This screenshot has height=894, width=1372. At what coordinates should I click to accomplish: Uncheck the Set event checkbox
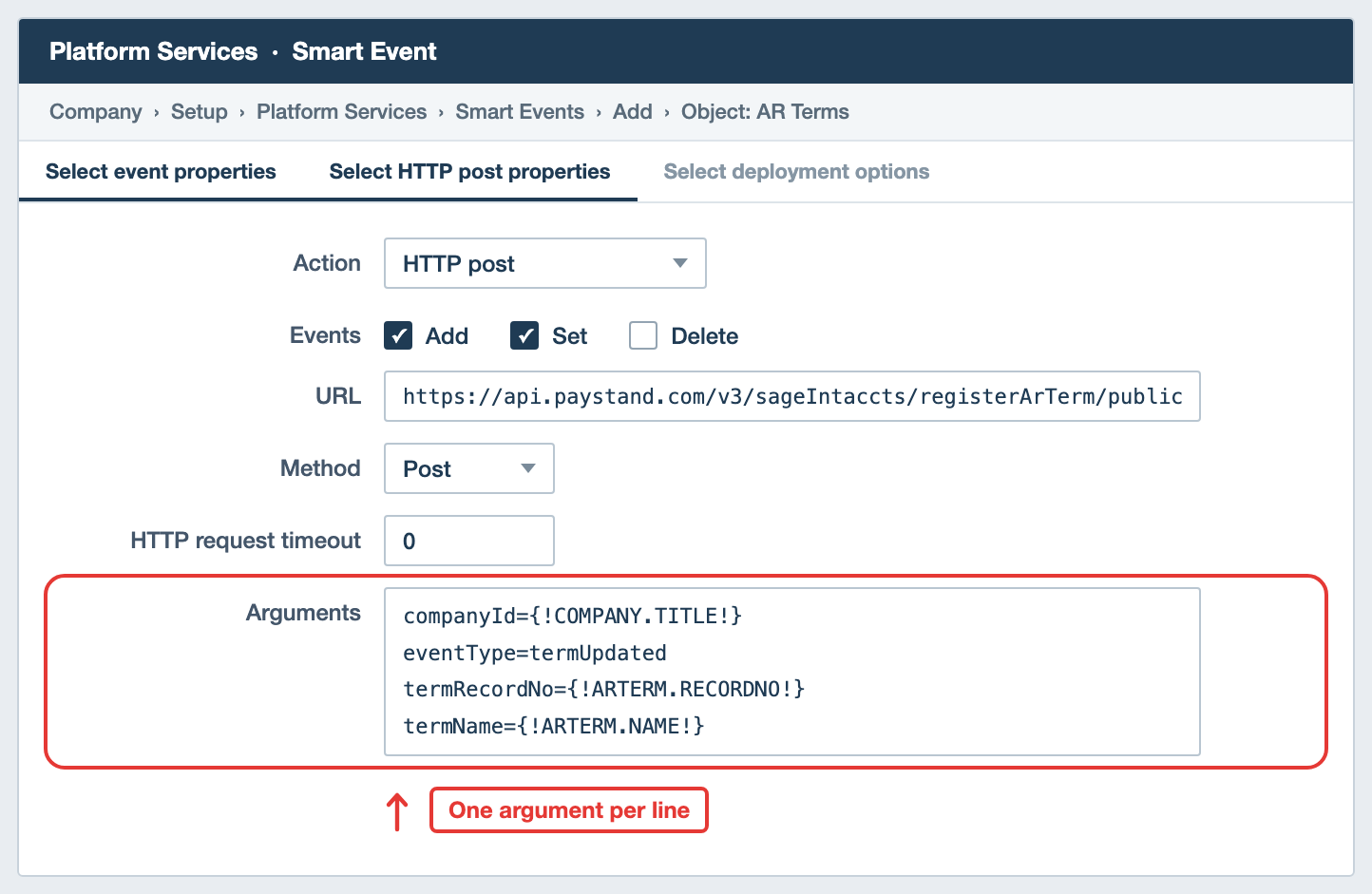[x=524, y=335]
